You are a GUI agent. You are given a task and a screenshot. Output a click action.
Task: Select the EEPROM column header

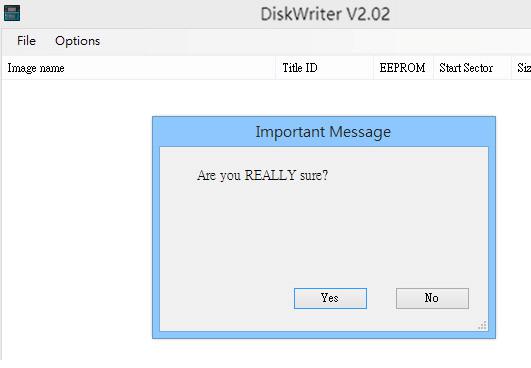pos(403,68)
